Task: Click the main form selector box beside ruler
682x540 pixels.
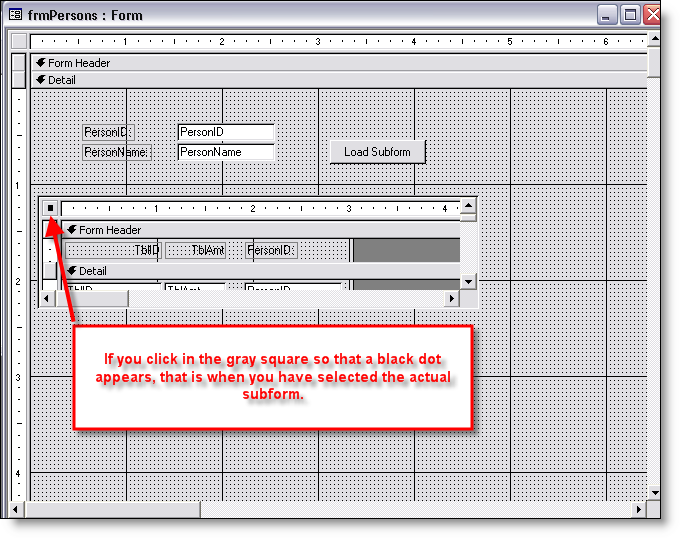Action: (17, 42)
